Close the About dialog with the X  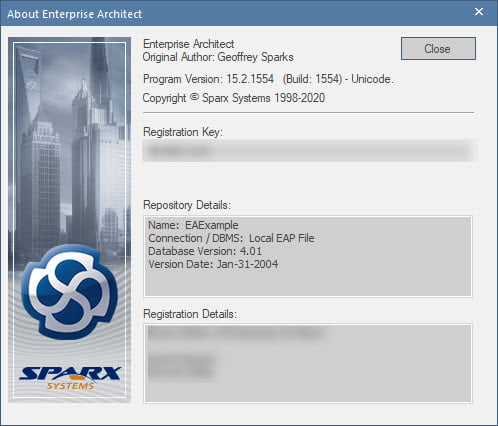[x=479, y=12]
